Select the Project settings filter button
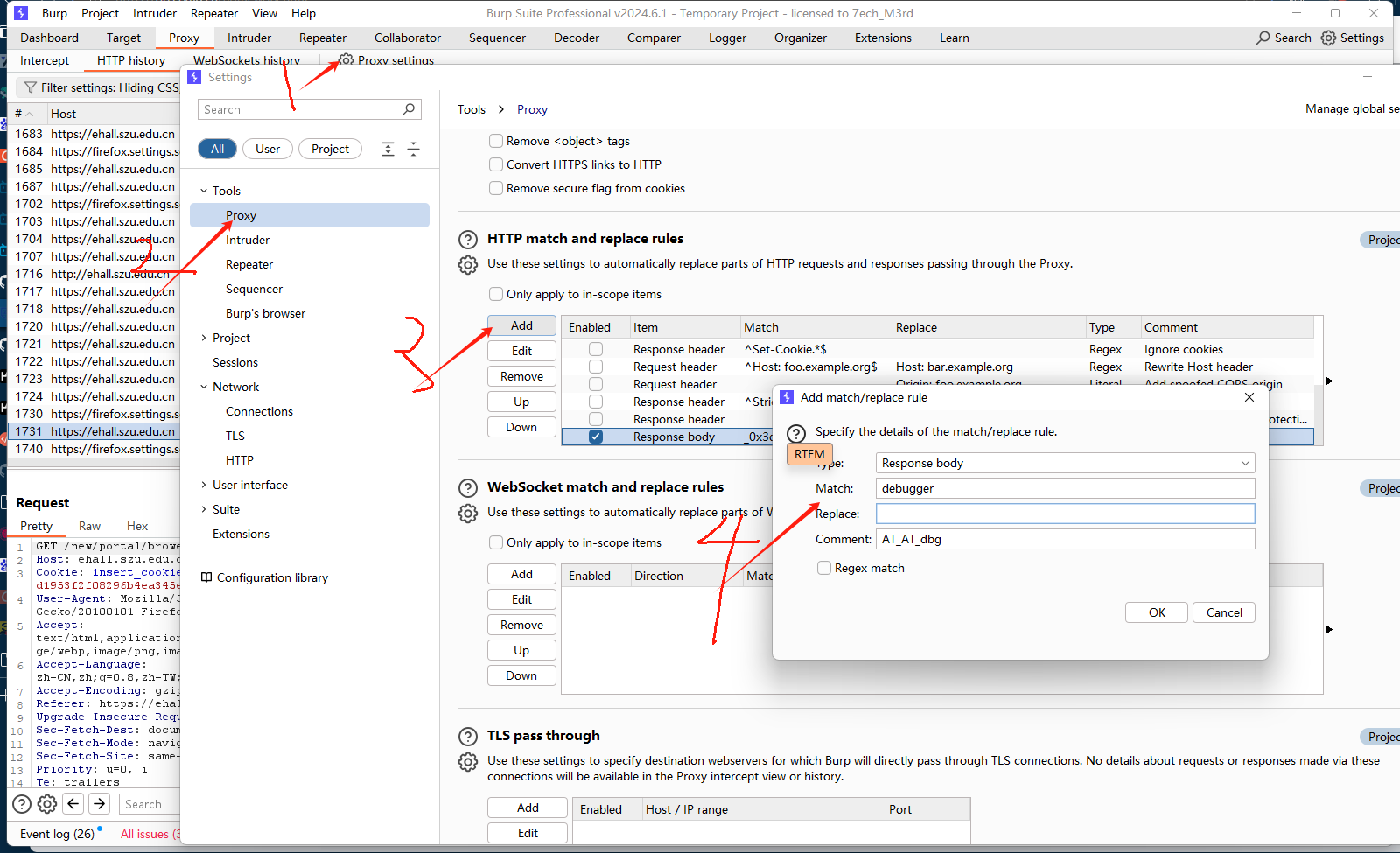Screen dimensions: 1400x853 tap(330, 149)
